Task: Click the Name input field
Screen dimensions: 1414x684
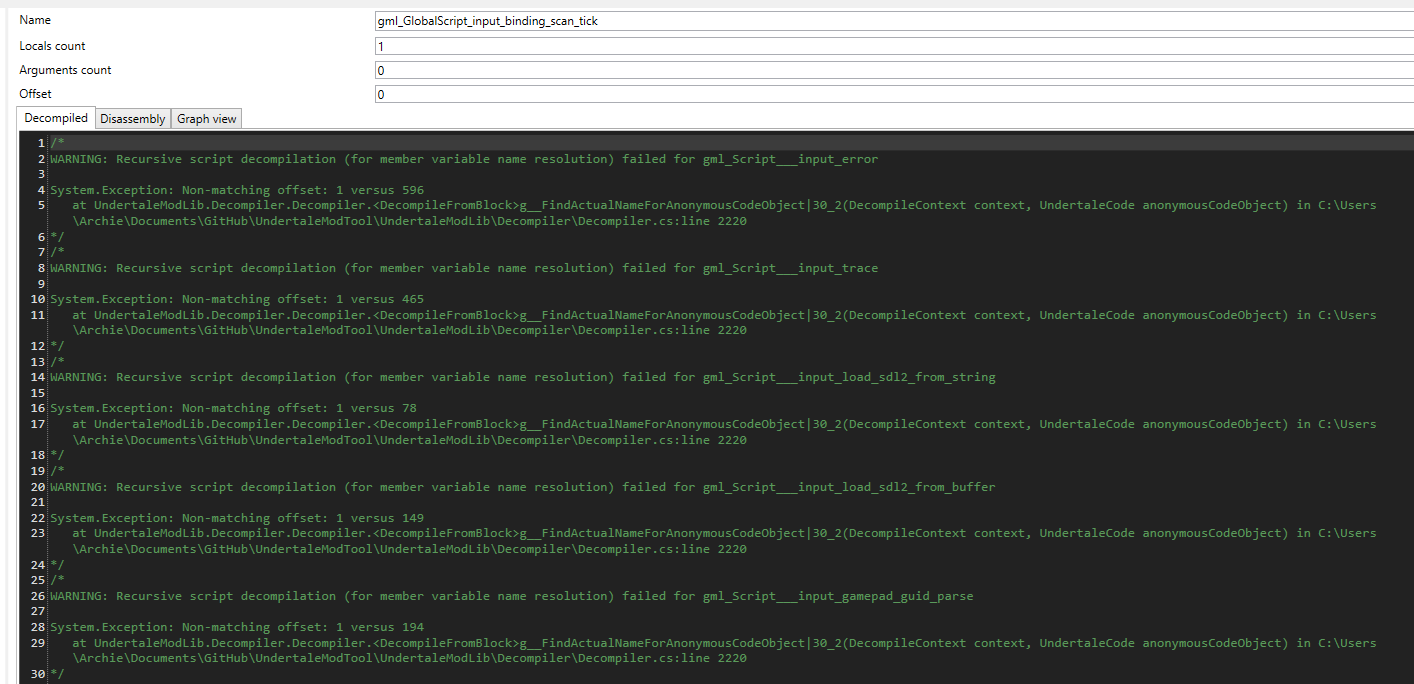Action: 700,19
